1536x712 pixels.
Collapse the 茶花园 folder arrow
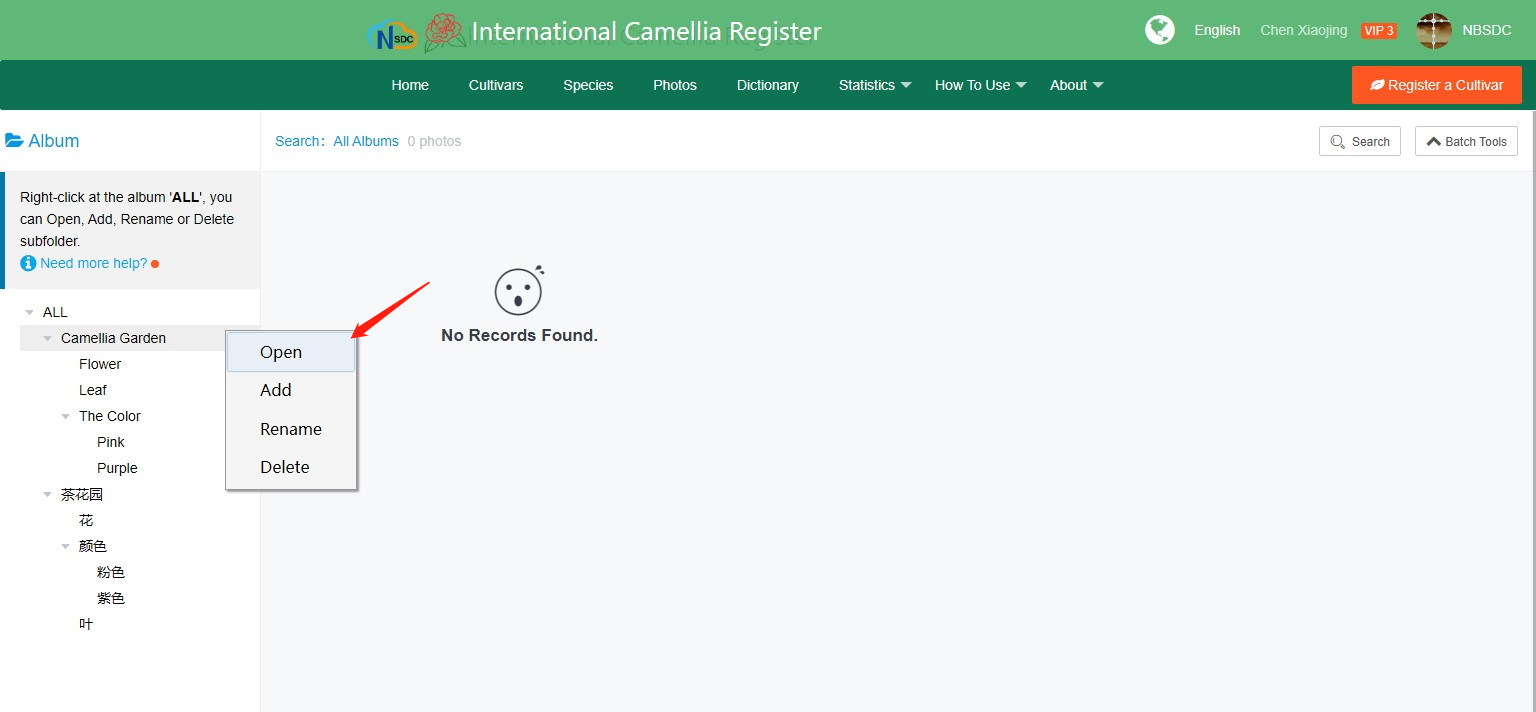pos(47,495)
